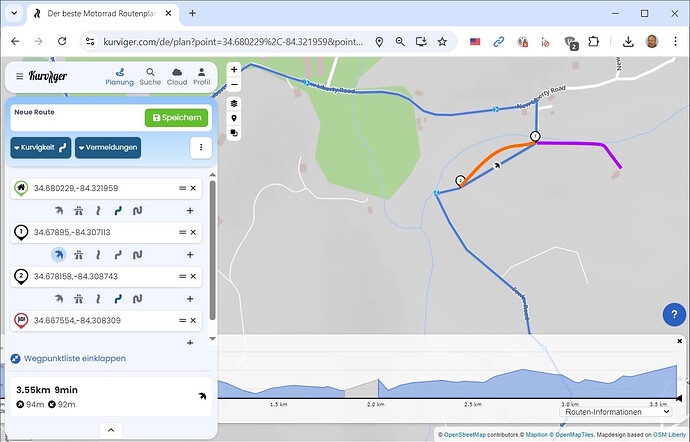Open the Routen-Informationen dropdown

coord(610,411)
